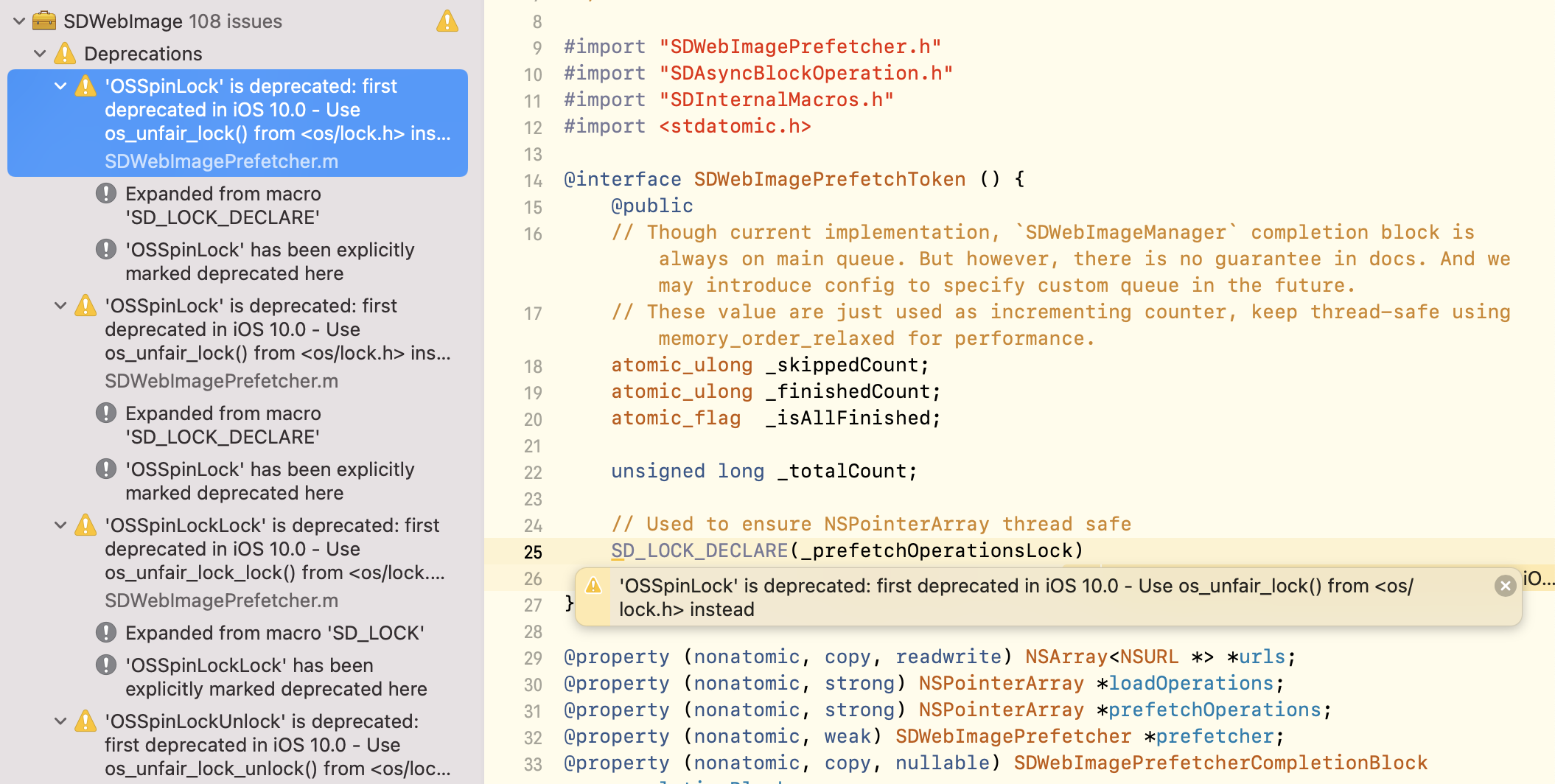Screen dimensions: 1555x784
Task: Select the 'OSSpinLockLock' is deprecated issue
Action: click(x=273, y=548)
